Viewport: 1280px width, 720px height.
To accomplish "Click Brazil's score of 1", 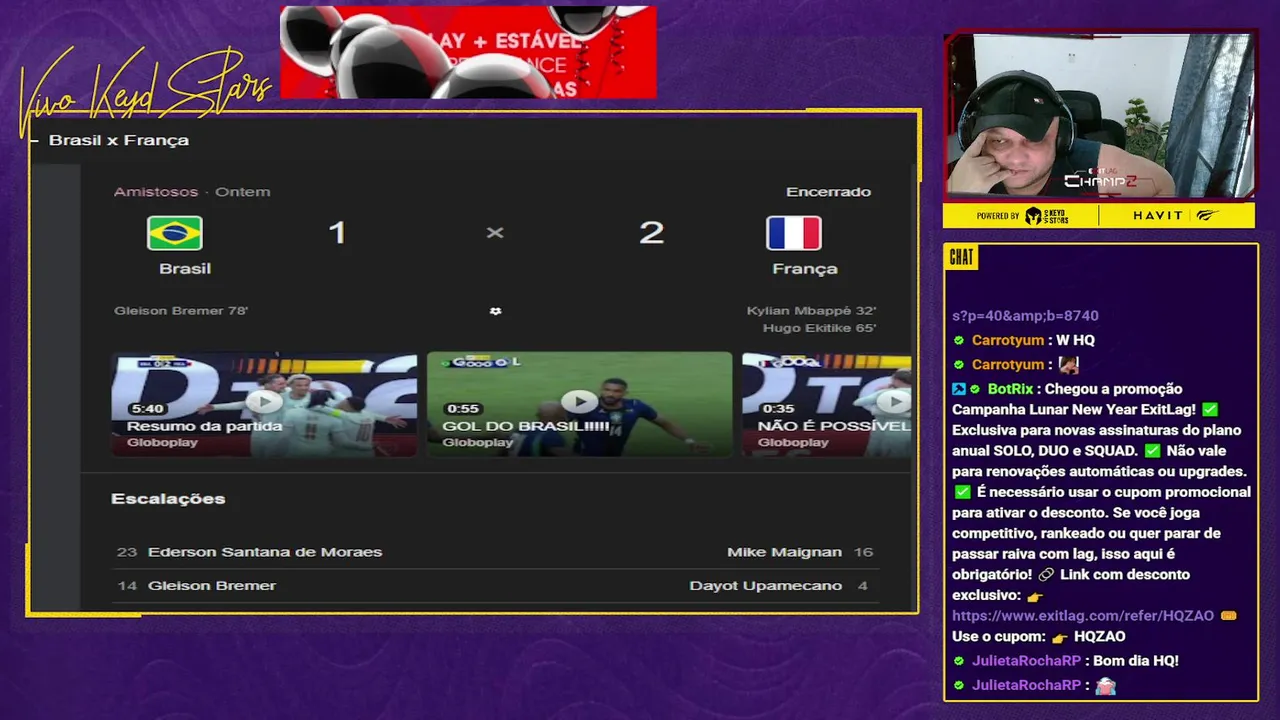I will coord(337,233).
